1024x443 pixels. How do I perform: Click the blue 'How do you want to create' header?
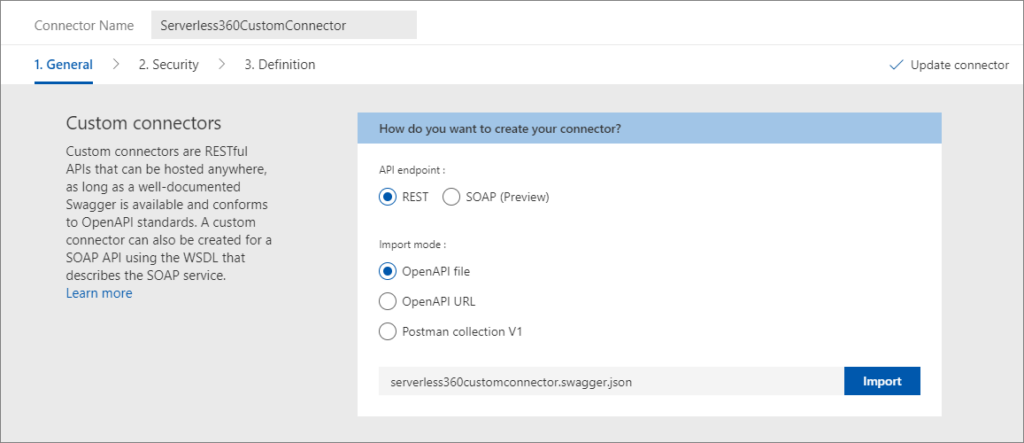coord(649,129)
